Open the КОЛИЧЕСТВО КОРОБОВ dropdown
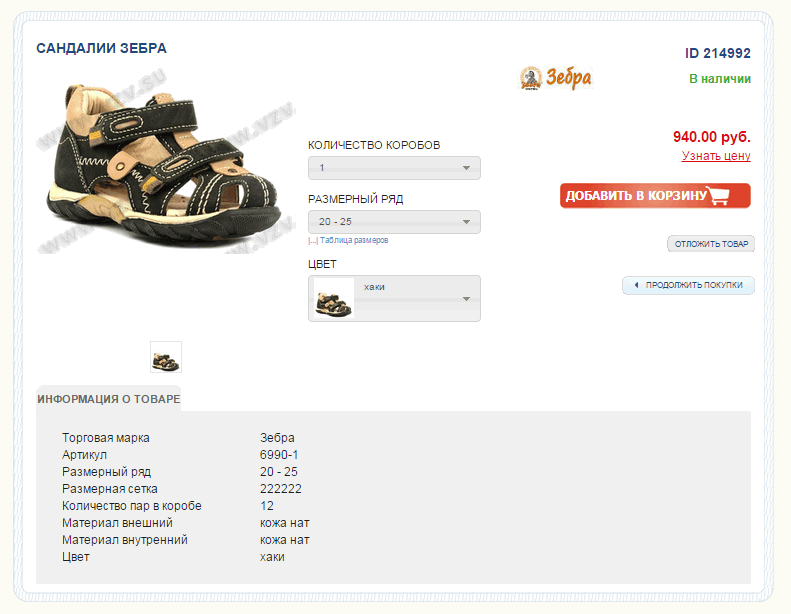Screen dimensions: 791x614 point(394,168)
